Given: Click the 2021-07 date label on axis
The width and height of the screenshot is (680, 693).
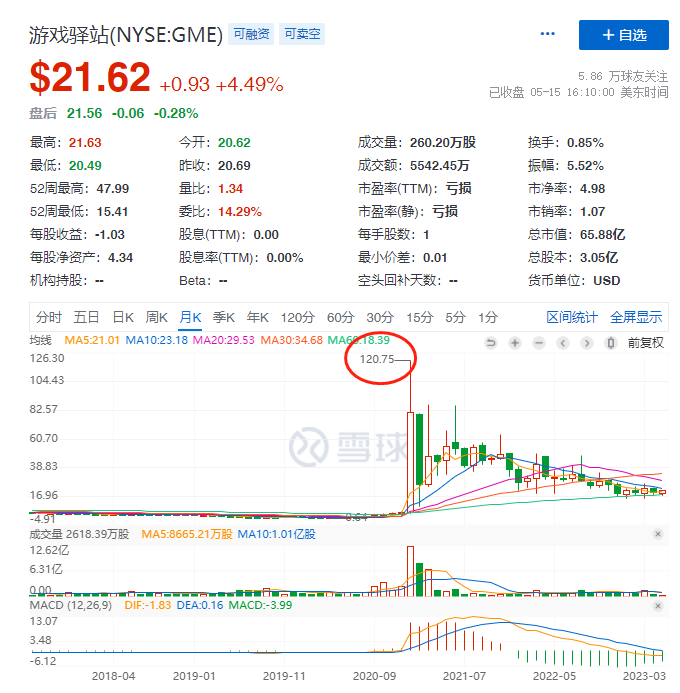Looking at the screenshot, I should point(464,676).
